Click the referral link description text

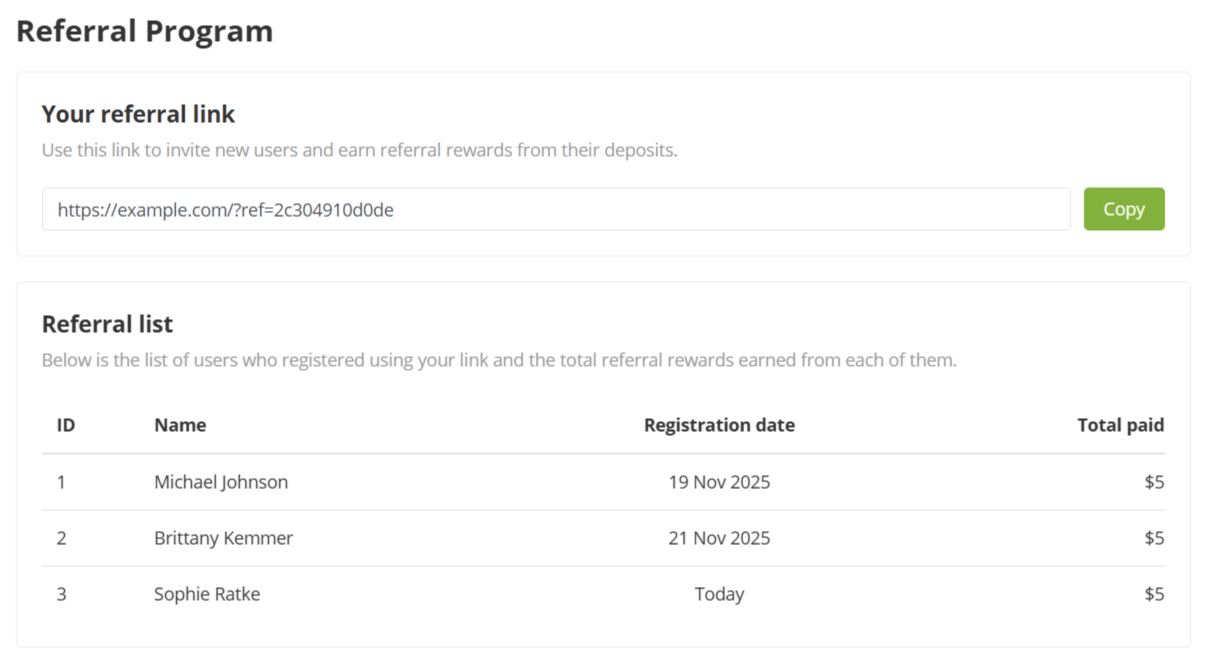tap(359, 151)
